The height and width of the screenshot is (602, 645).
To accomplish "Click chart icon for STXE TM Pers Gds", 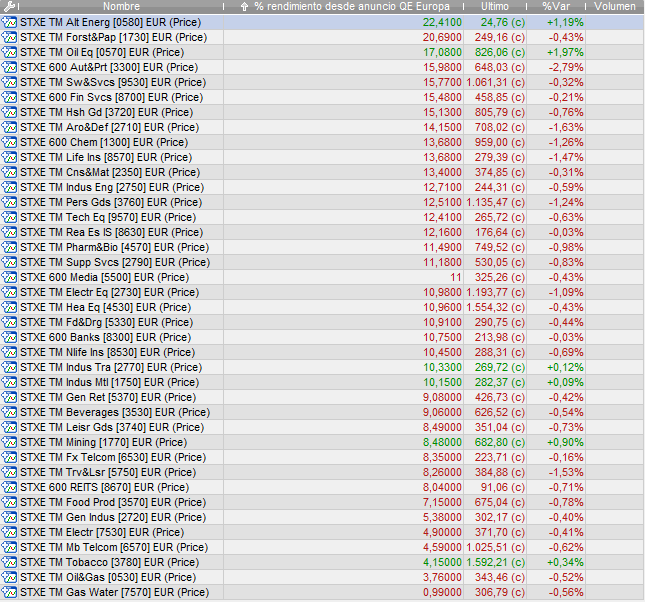I will pyautogui.click(x=9, y=202).
